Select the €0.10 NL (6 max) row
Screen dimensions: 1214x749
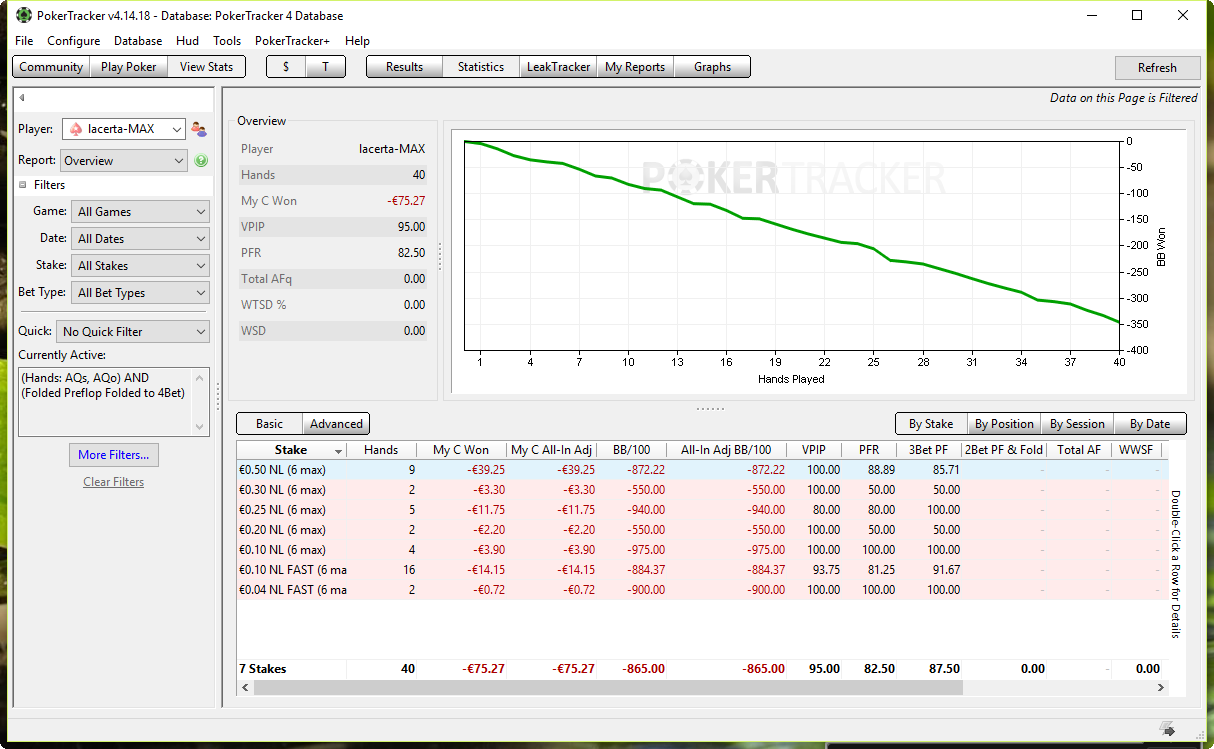tap(701, 550)
